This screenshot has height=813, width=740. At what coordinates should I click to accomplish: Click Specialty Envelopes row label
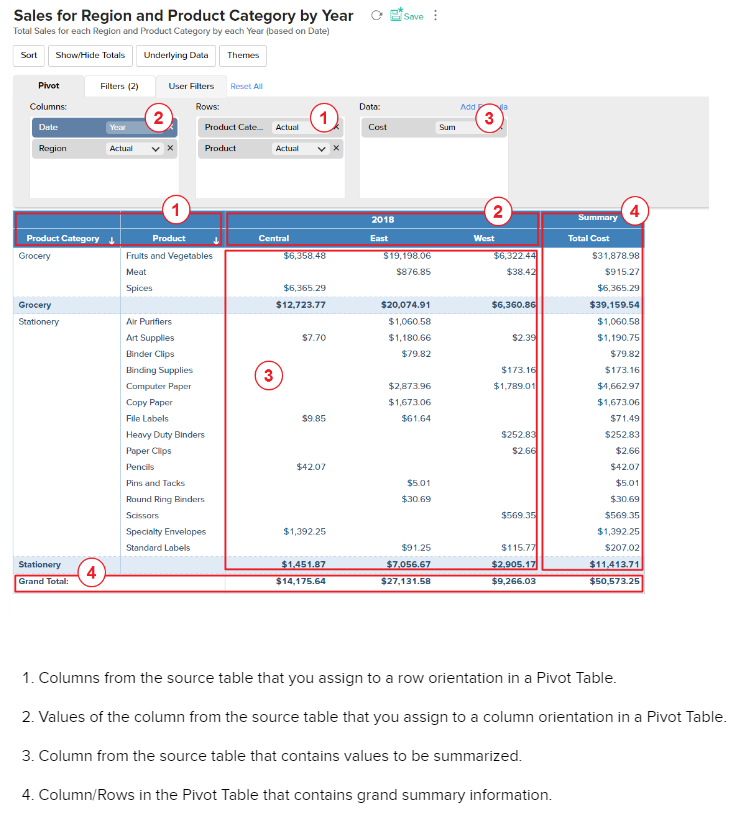166,532
